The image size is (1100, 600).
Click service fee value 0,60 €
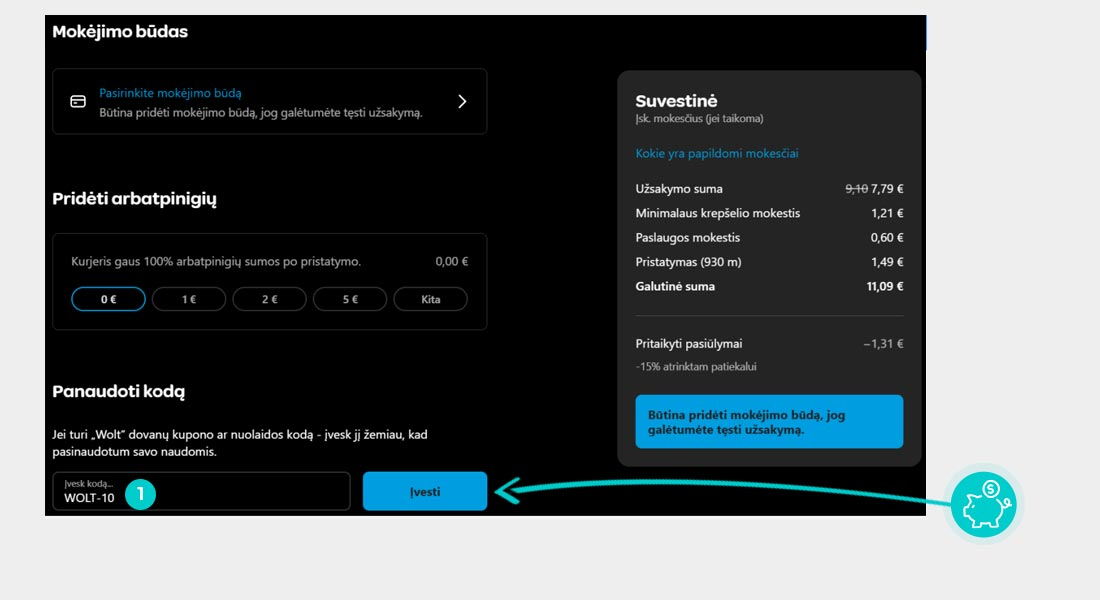(x=887, y=237)
